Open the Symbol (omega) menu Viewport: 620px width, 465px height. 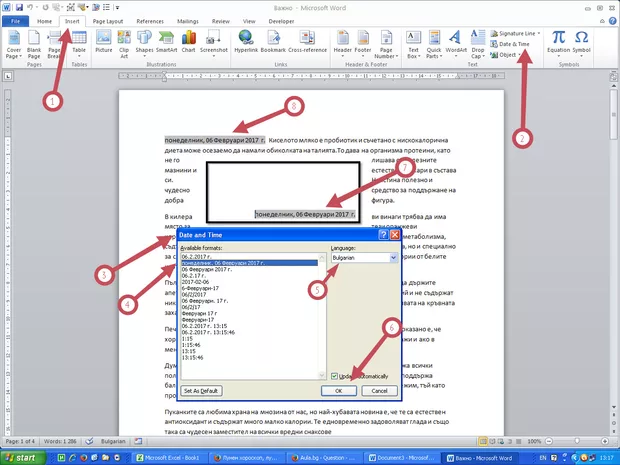[x=581, y=43]
